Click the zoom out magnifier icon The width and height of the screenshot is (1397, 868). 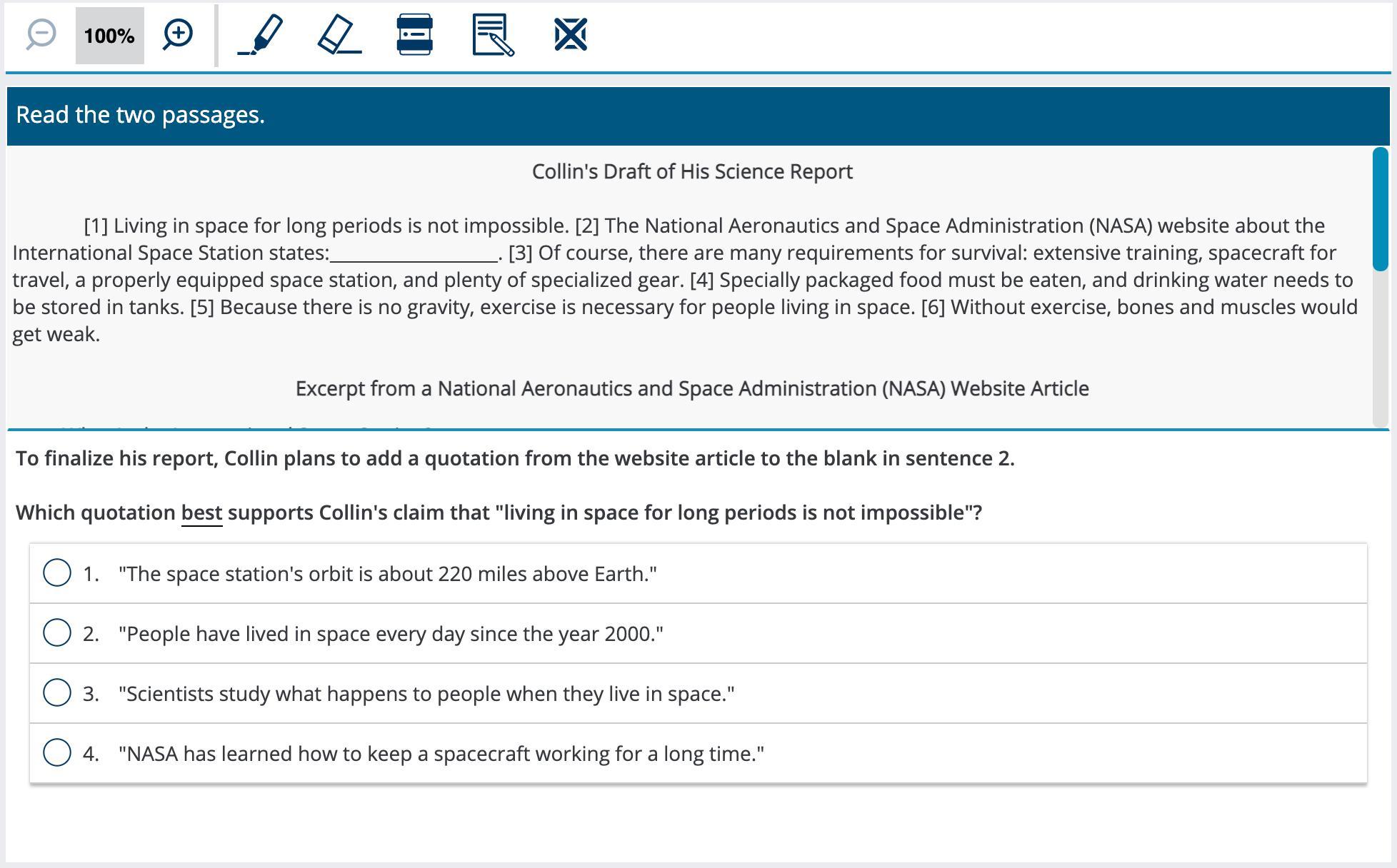pyautogui.click(x=41, y=34)
